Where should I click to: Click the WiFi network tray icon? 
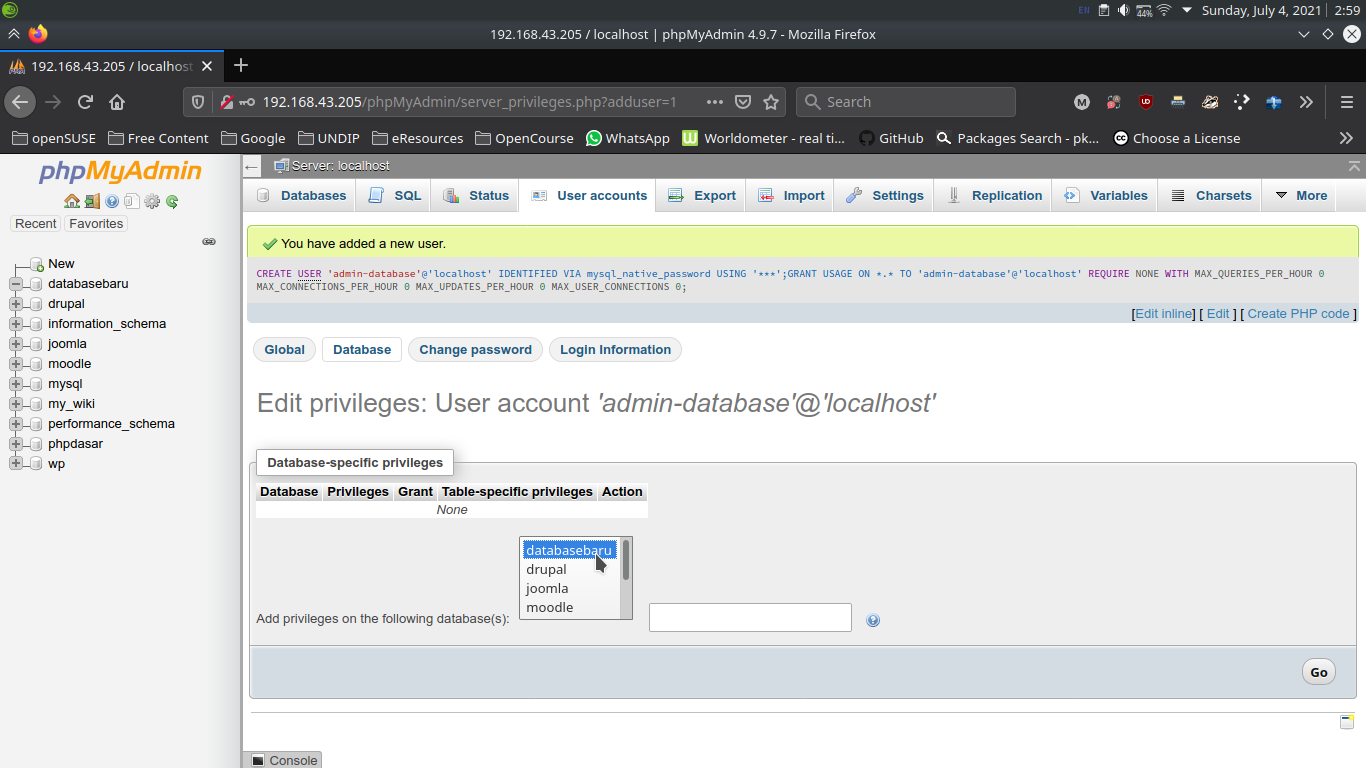pos(1164,10)
